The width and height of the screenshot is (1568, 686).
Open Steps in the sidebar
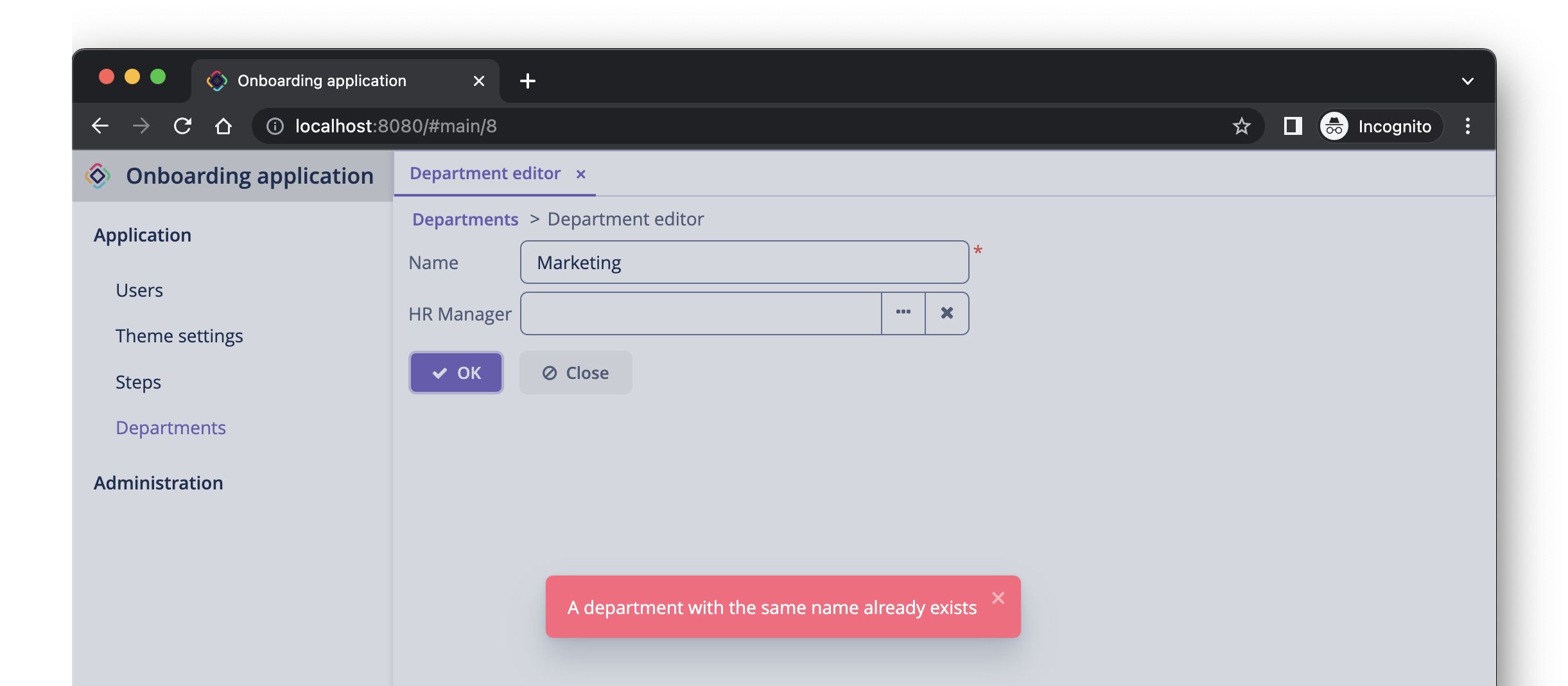138,382
